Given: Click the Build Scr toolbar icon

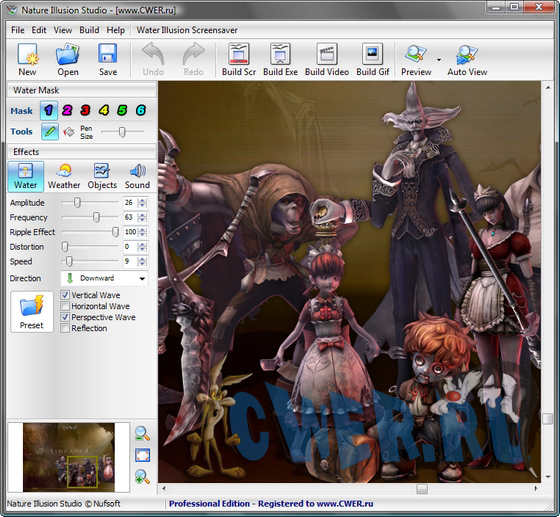Looking at the screenshot, I should (x=239, y=60).
